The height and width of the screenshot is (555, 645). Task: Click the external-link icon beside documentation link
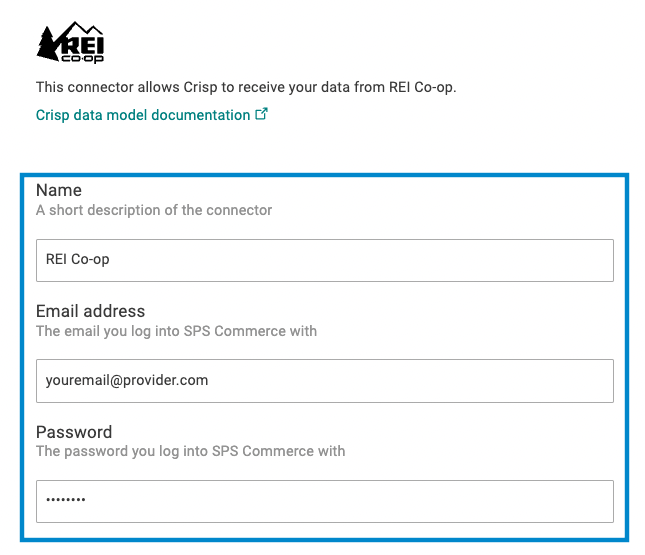[x=261, y=114]
